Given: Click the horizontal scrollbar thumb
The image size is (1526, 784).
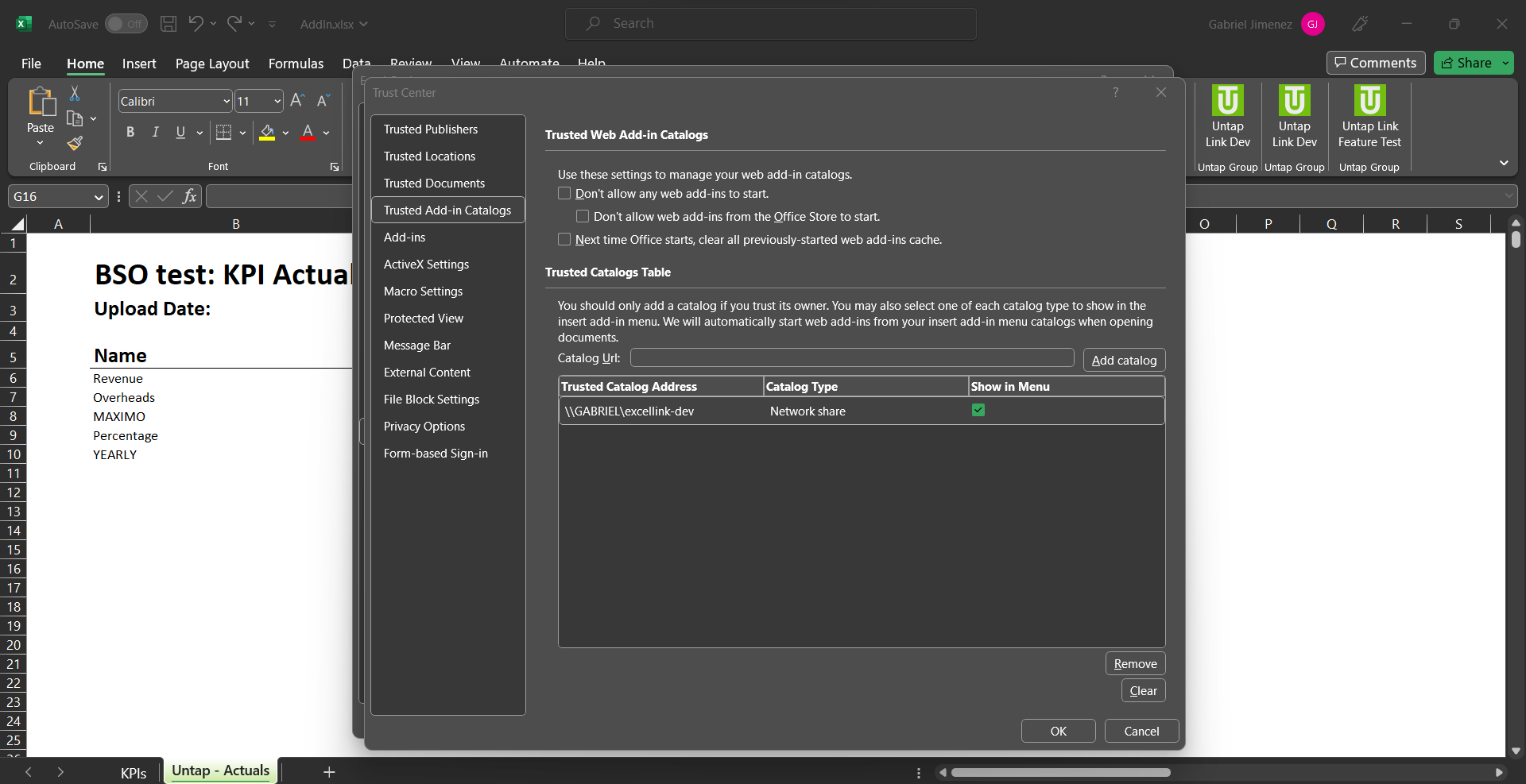Looking at the screenshot, I should pyautogui.click(x=1060, y=772).
